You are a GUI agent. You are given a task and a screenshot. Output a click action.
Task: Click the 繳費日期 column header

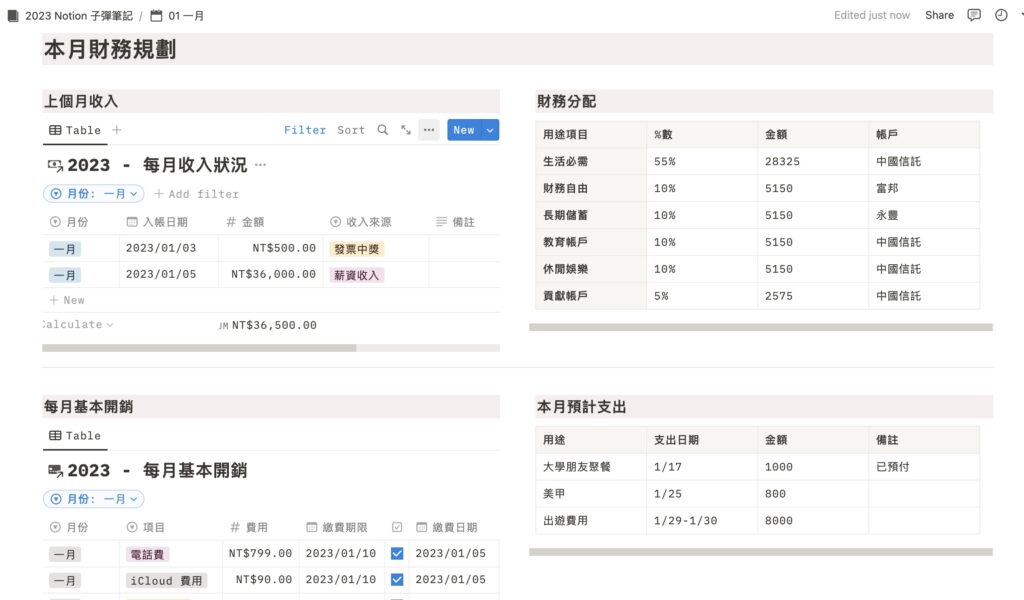(x=447, y=527)
